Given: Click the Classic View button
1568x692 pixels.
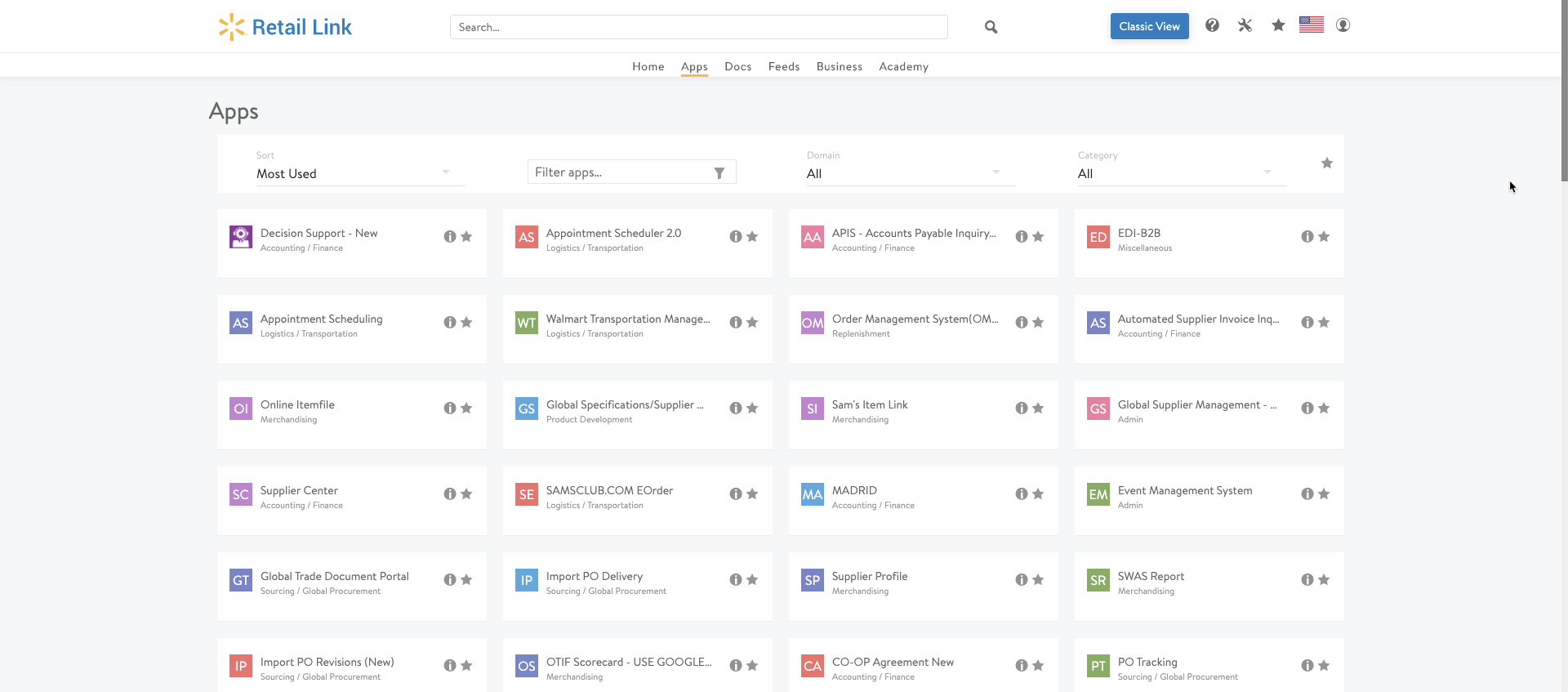Looking at the screenshot, I should tap(1149, 26).
